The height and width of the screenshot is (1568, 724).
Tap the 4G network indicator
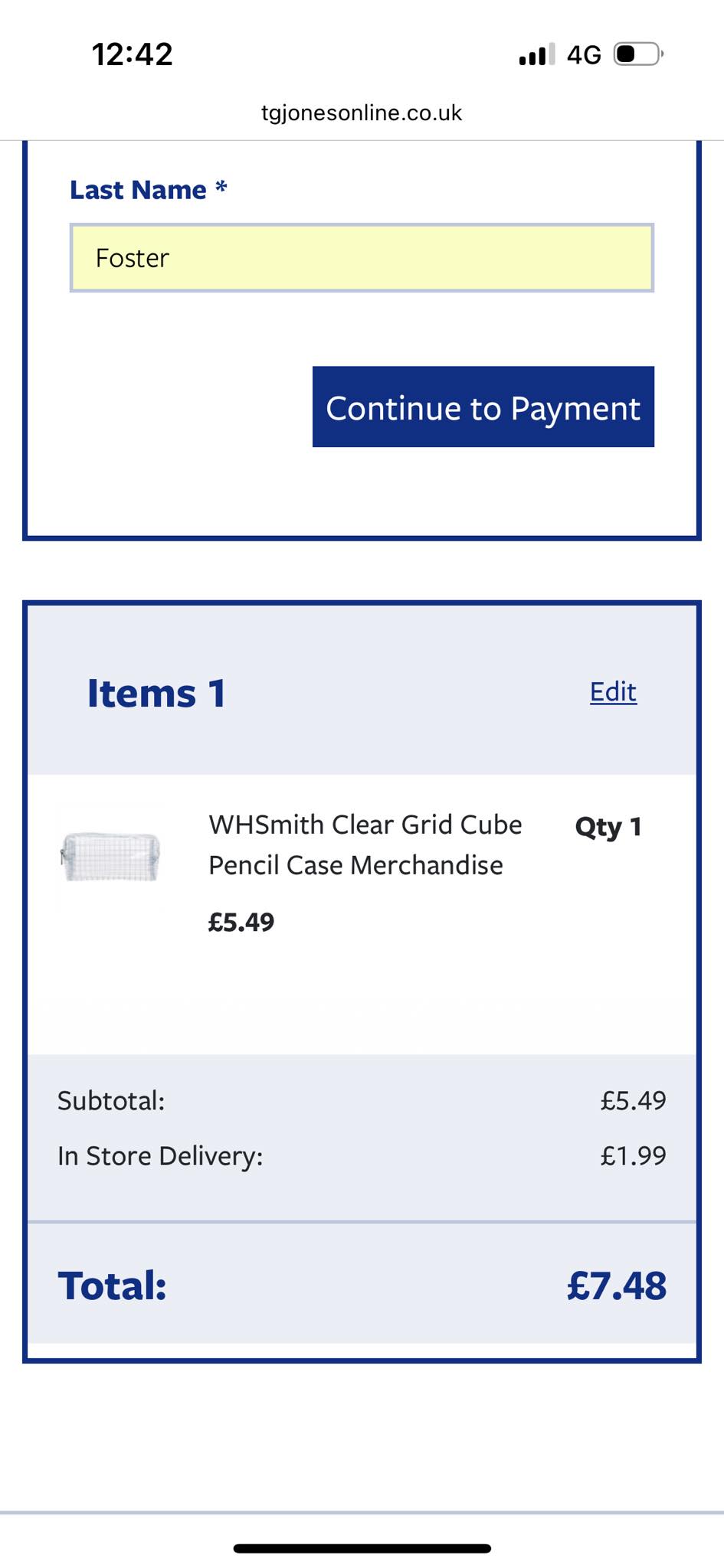point(584,55)
